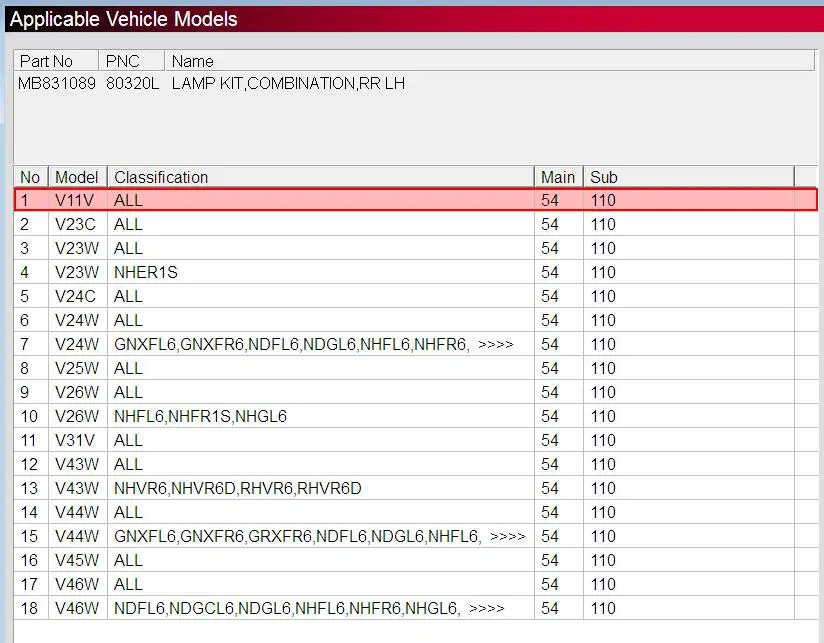
Task: Click the Name column header in top table
Action: tap(490, 61)
